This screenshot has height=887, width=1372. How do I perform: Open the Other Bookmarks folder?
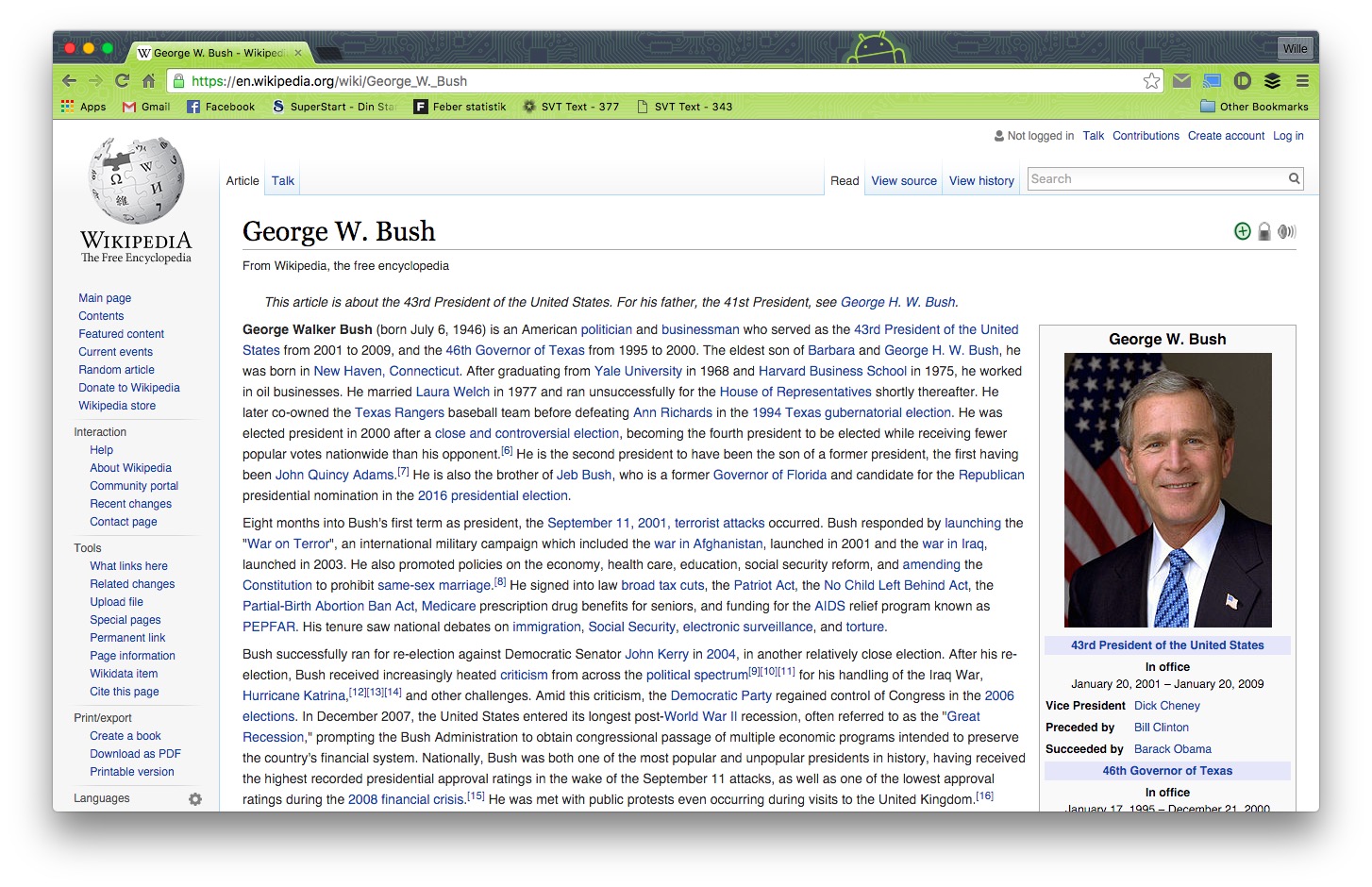1254,107
